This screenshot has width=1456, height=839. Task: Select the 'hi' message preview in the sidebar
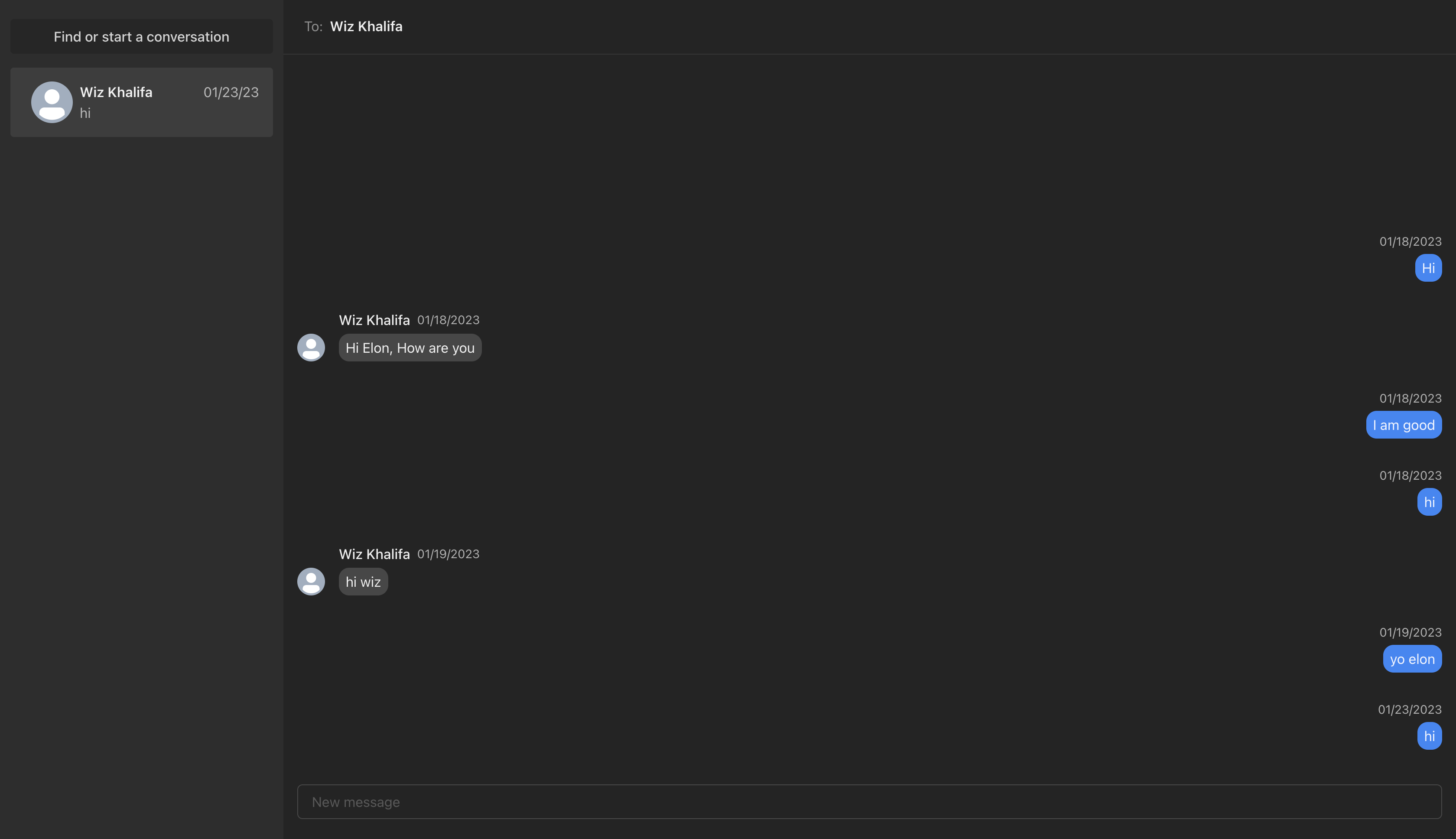coord(85,113)
